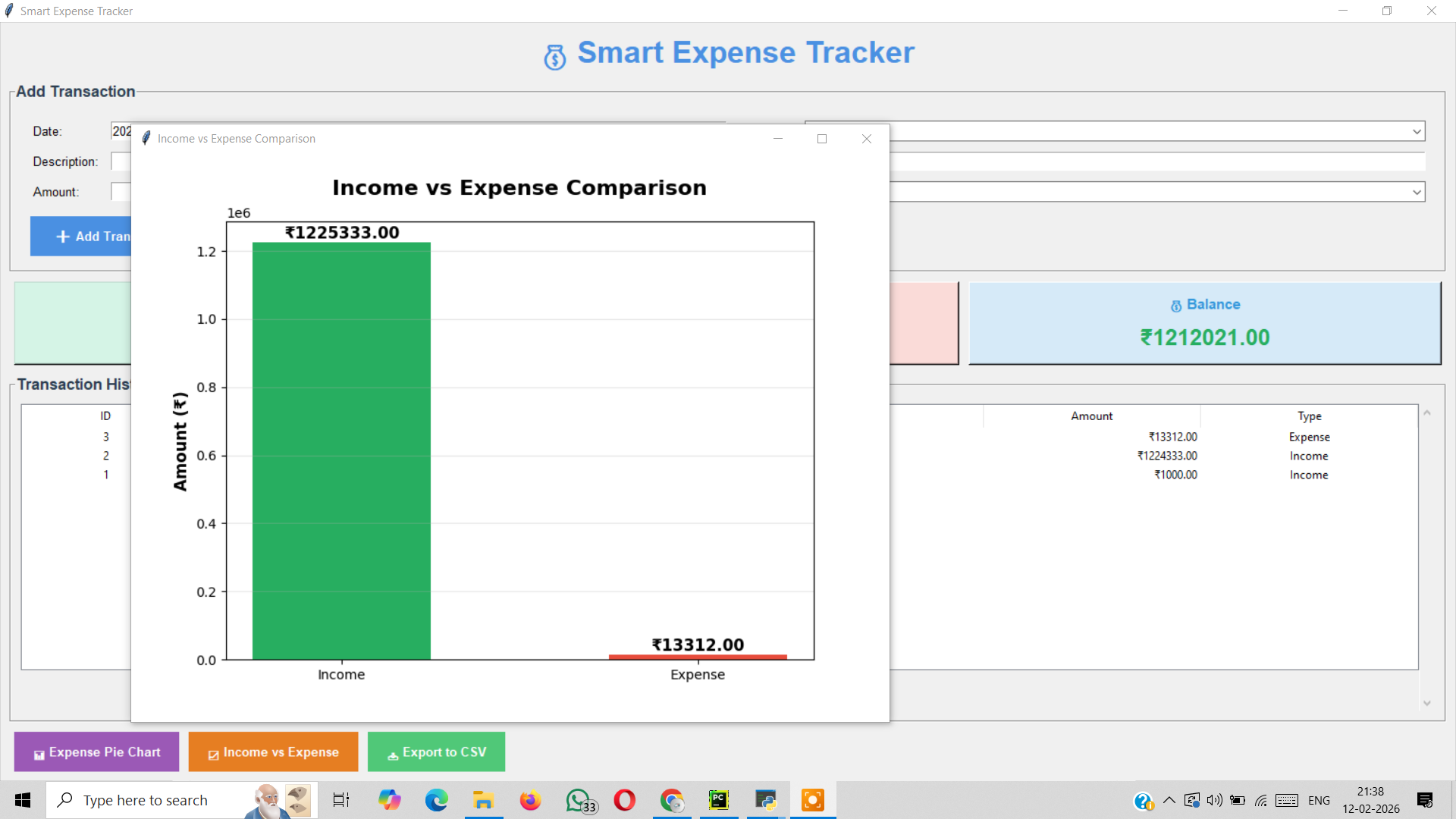Open File Explorer from taskbar
The width and height of the screenshot is (1456, 819).
pyautogui.click(x=483, y=800)
